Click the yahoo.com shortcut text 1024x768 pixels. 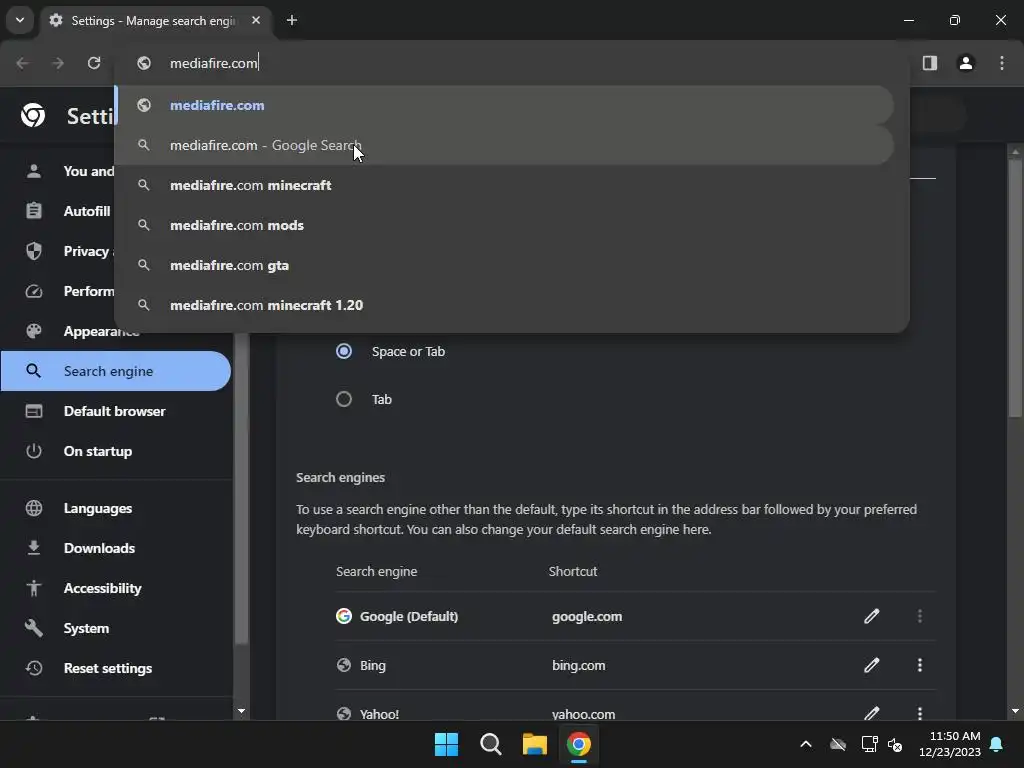click(x=583, y=714)
